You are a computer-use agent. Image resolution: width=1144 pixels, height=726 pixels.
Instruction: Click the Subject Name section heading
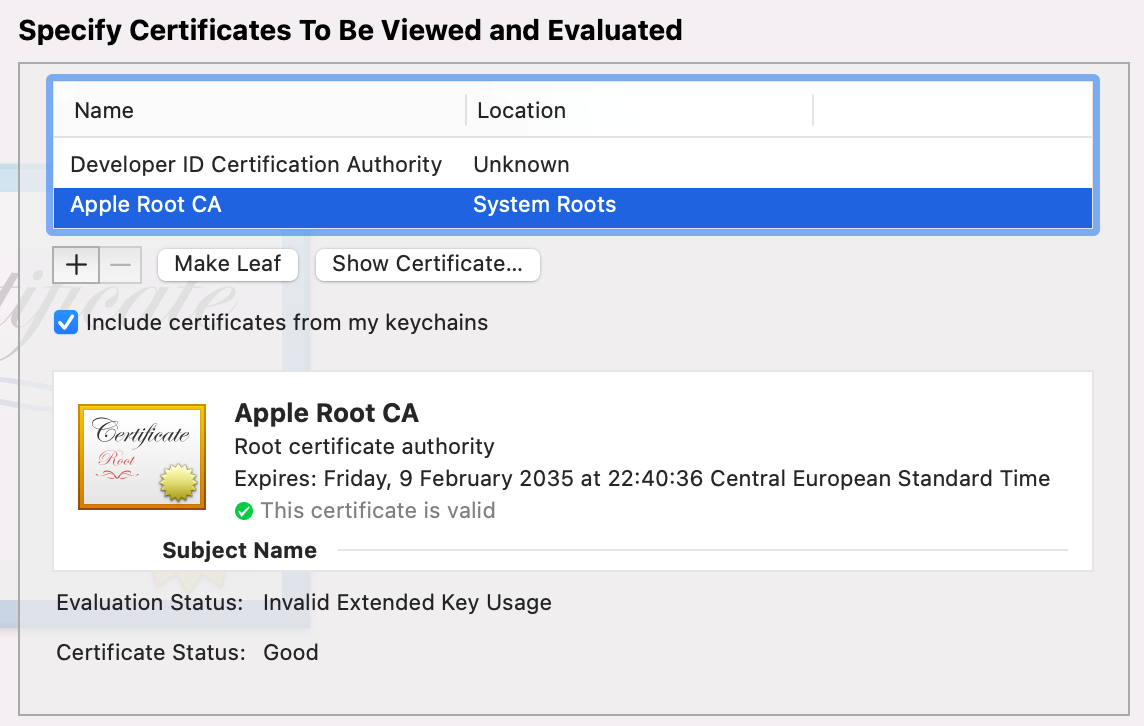coord(239,550)
